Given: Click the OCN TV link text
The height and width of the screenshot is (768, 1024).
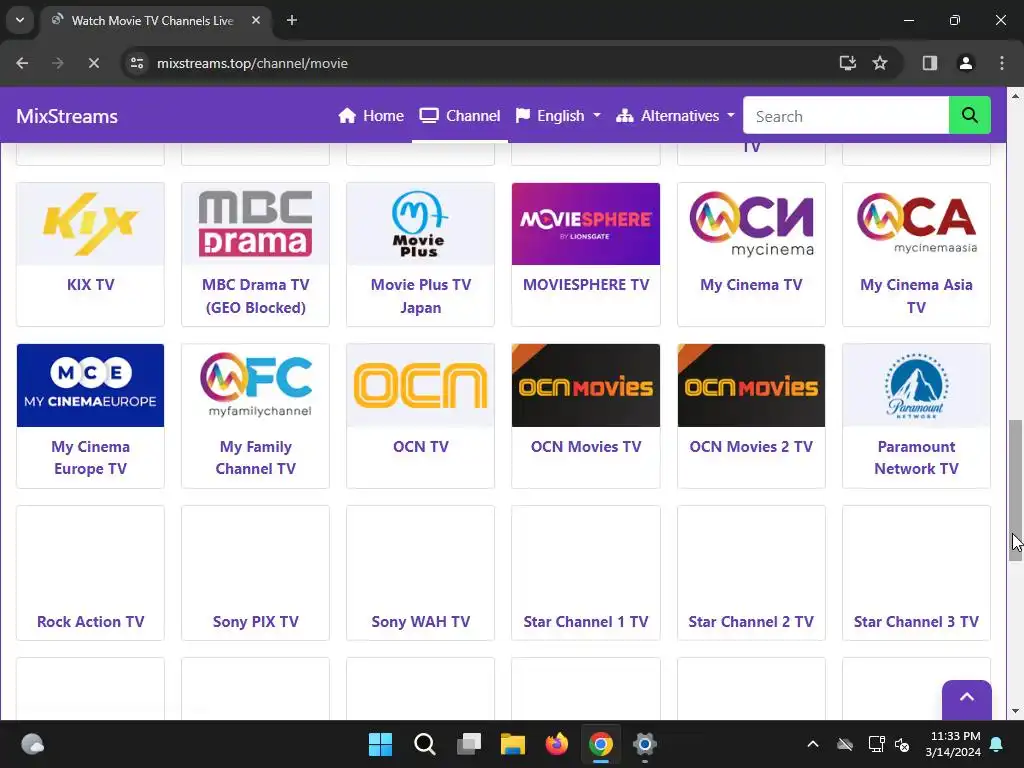Looking at the screenshot, I should tap(421, 447).
